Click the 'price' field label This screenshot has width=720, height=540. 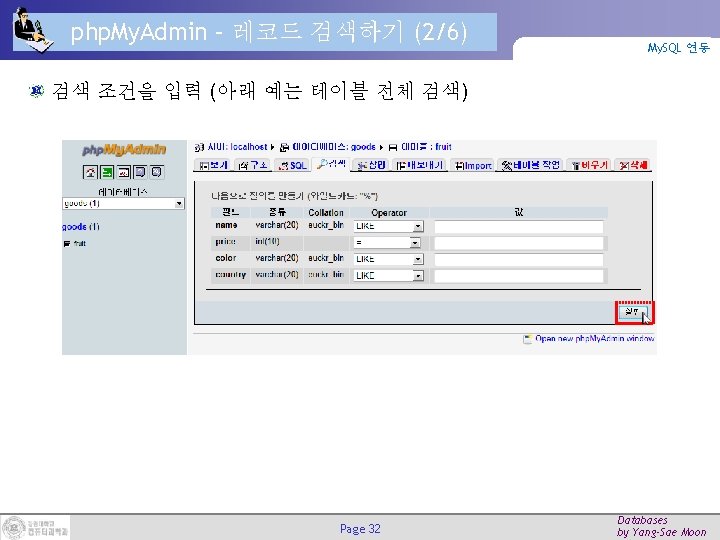[225, 242]
